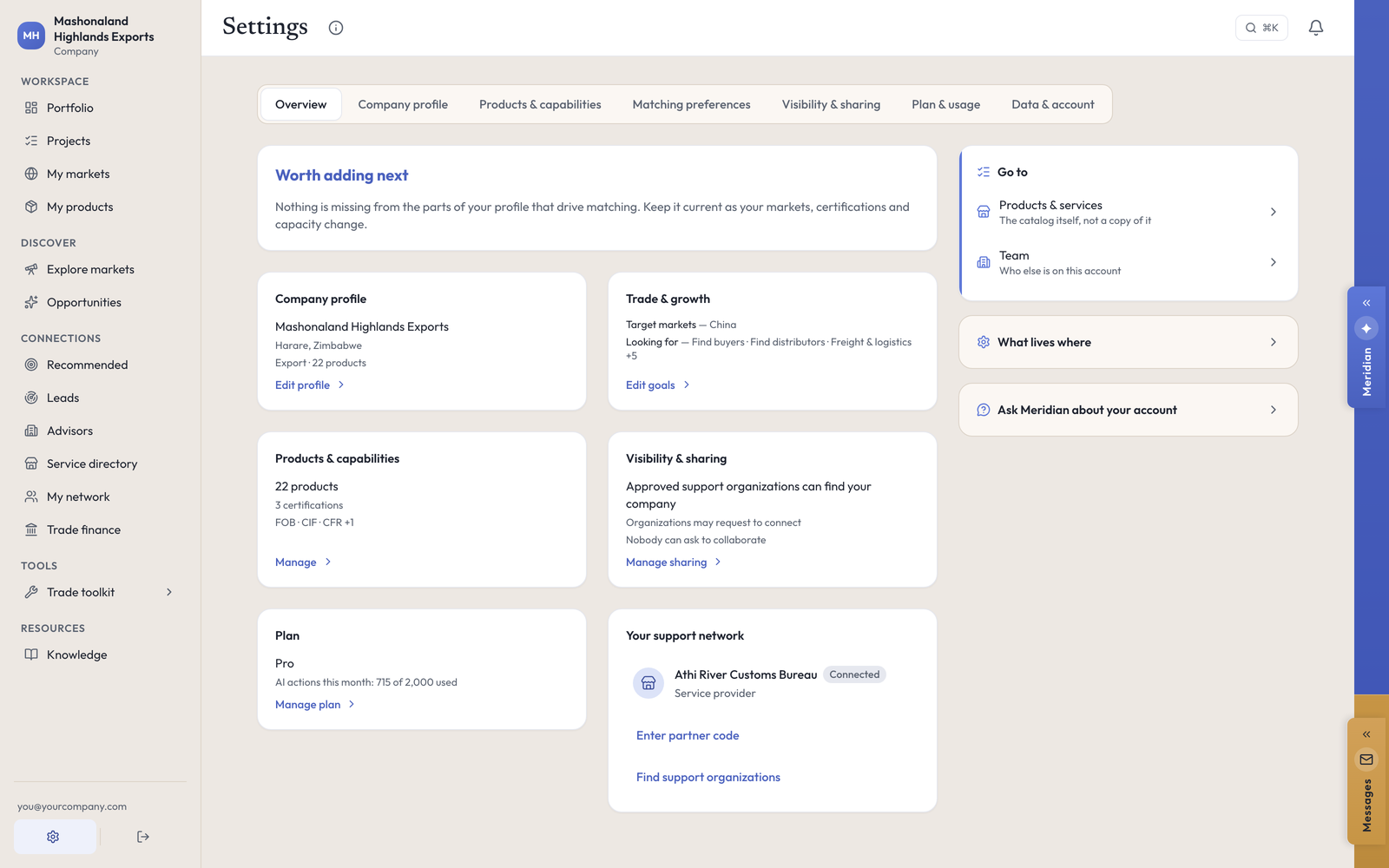1389x868 pixels.
Task: Click the Edit goals link
Action: point(658,385)
